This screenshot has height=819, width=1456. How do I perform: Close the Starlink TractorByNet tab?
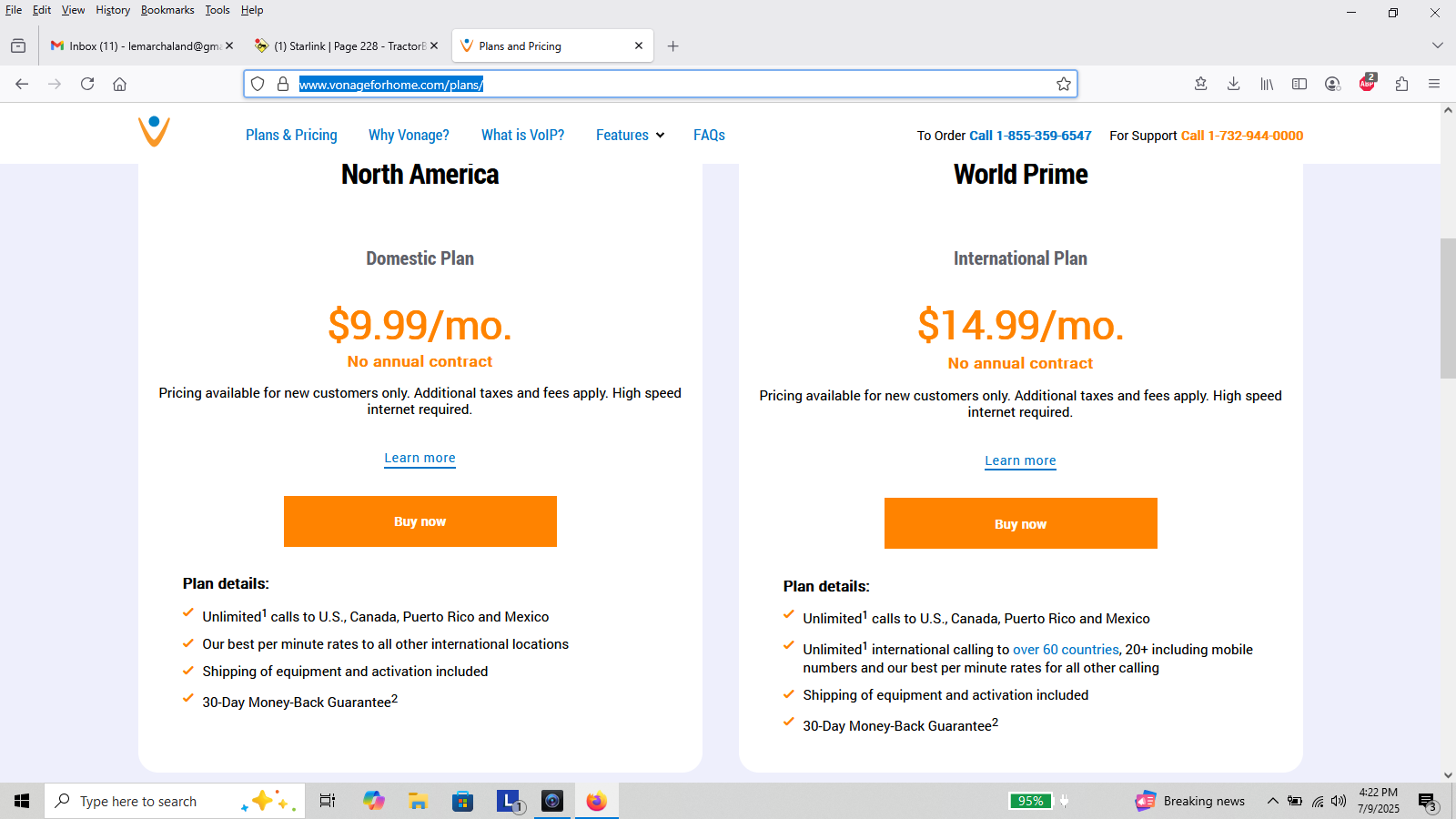434,45
